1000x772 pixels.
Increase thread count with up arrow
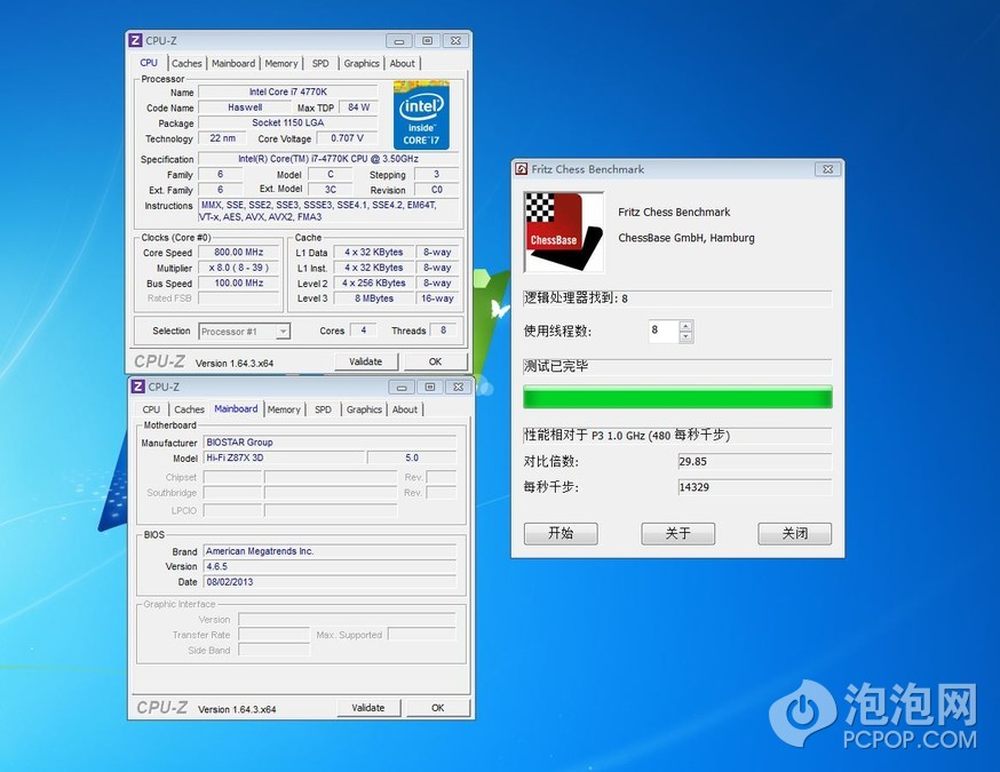pos(686,326)
